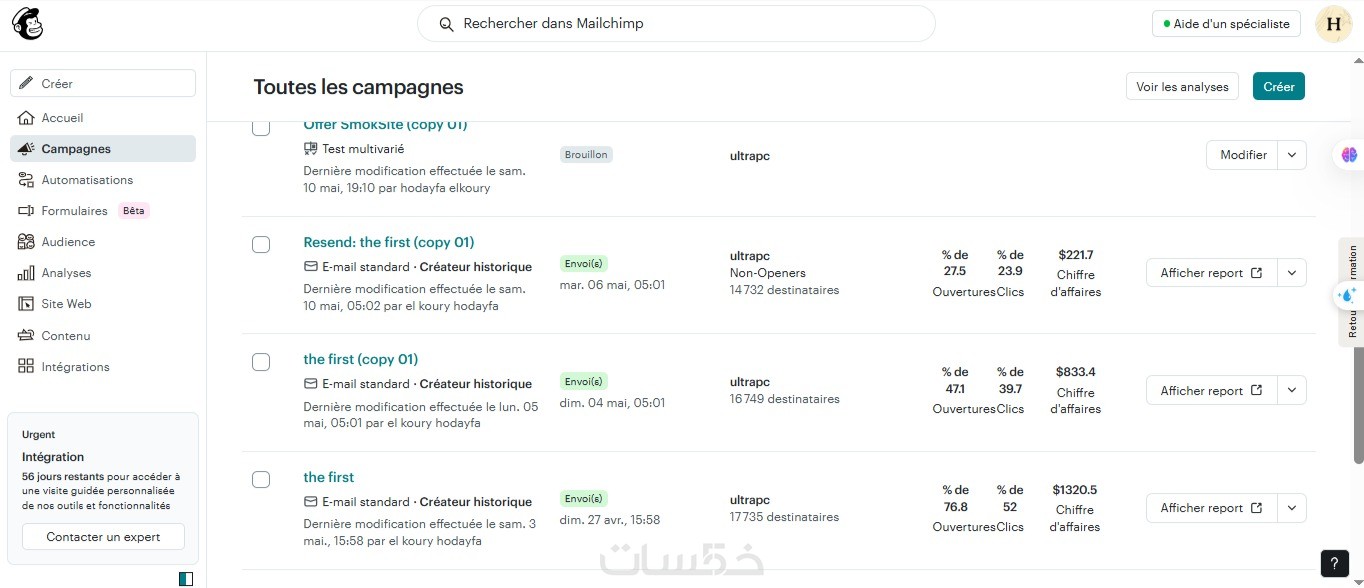Open the dropdown beside Resend campaign's Afficher report
This screenshot has width=1364, height=588.
(x=1292, y=273)
